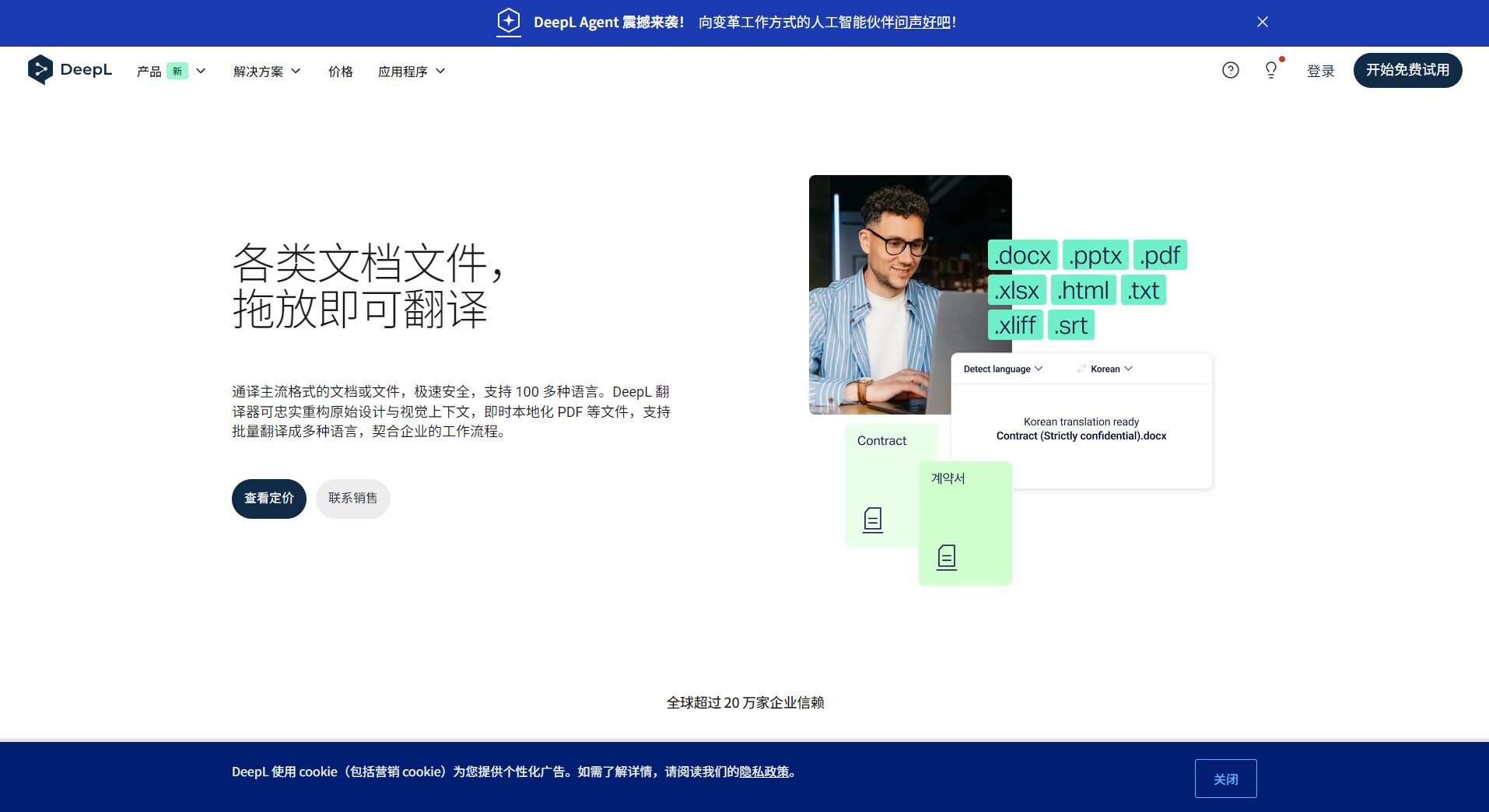Expand the 解决方案 navigation menu

click(x=266, y=71)
